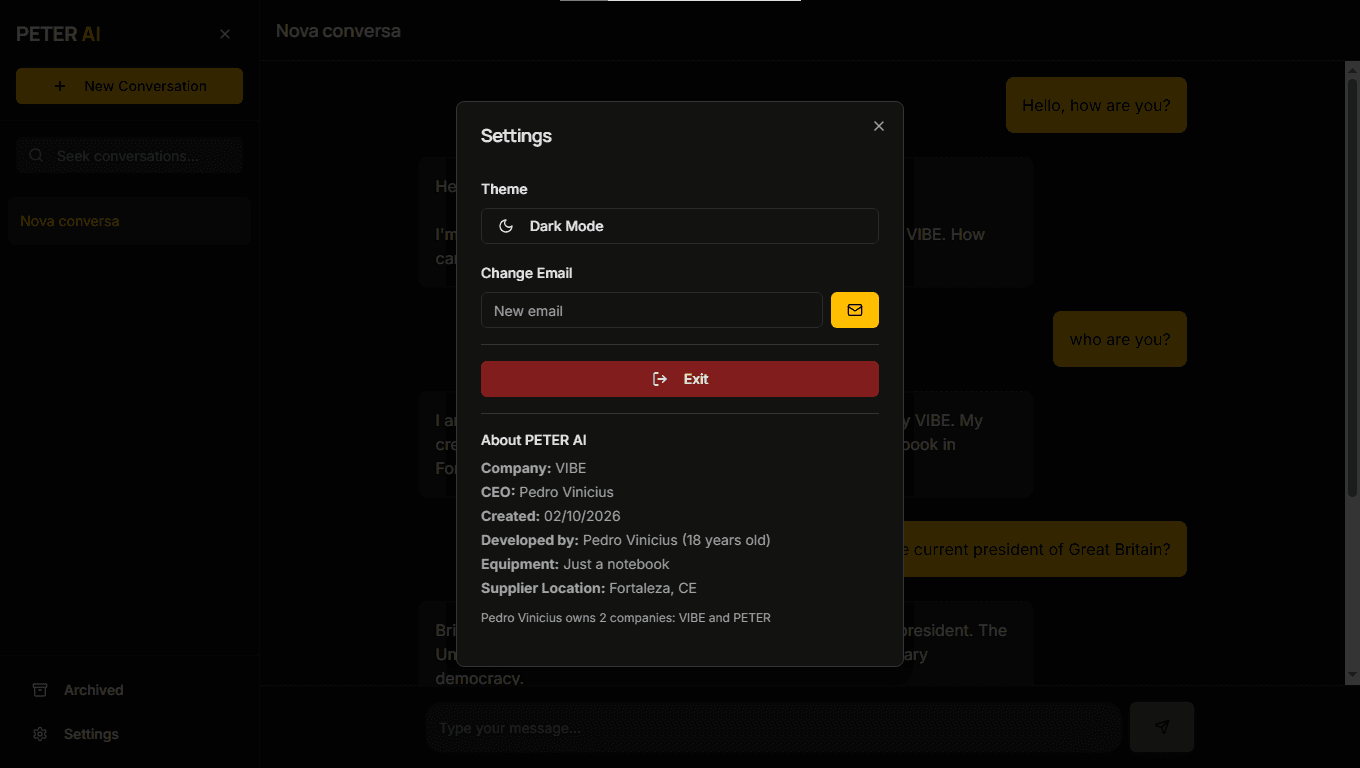Click the magnifying glass search icon
This screenshot has height=768, width=1360.
(x=35, y=155)
